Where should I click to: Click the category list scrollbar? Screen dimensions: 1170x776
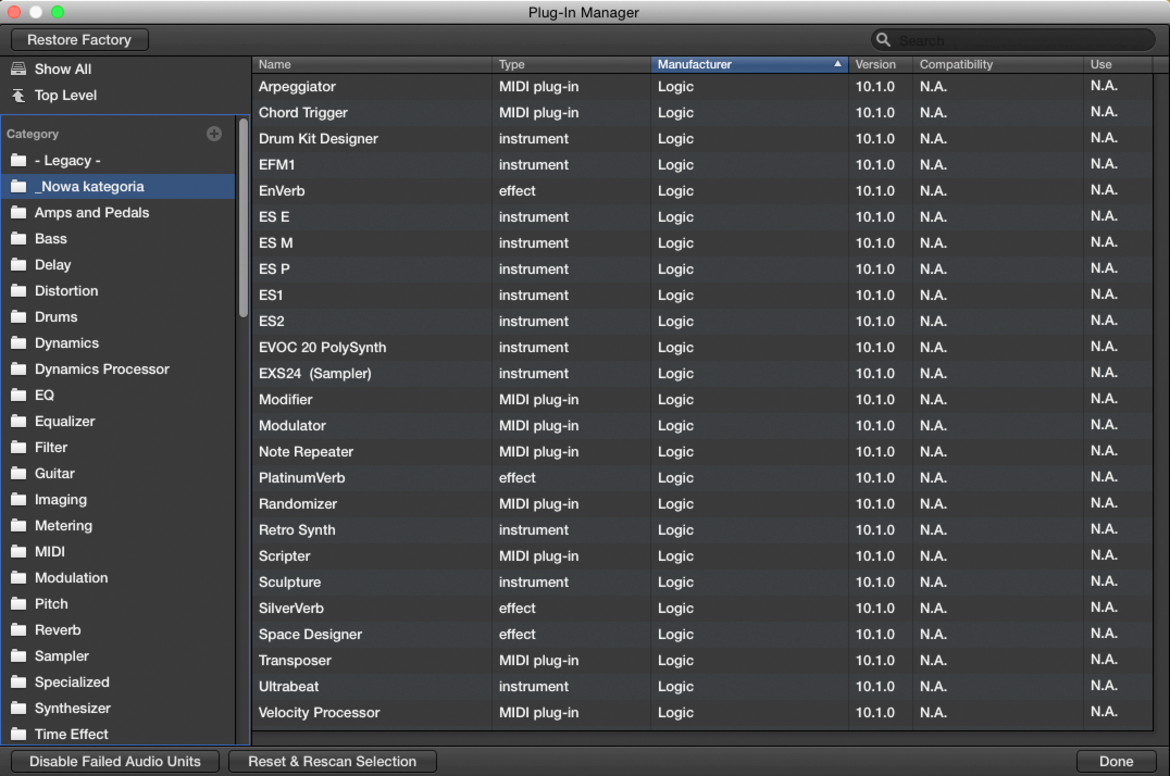point(243,218)
